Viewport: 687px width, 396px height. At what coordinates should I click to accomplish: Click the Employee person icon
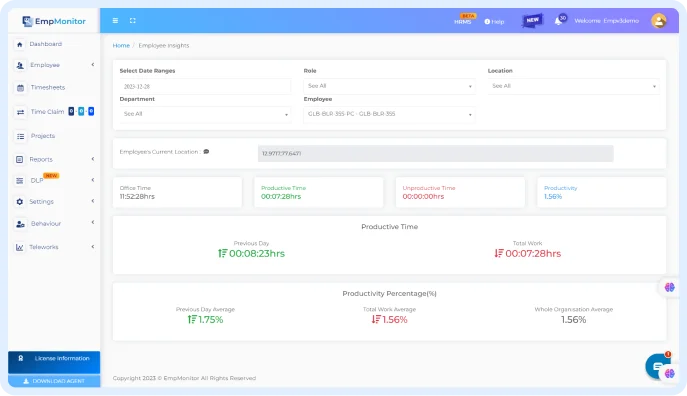20,65
